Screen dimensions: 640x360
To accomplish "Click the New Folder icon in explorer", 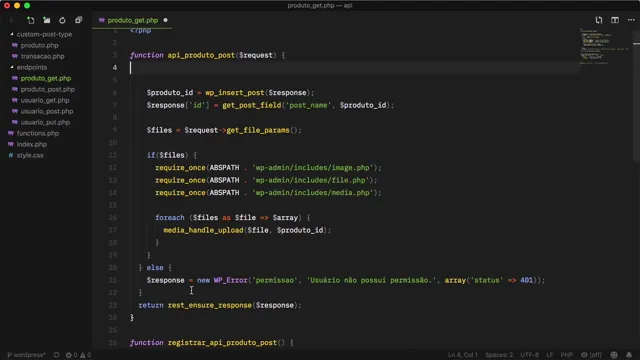I will click(x=47, y=20).
